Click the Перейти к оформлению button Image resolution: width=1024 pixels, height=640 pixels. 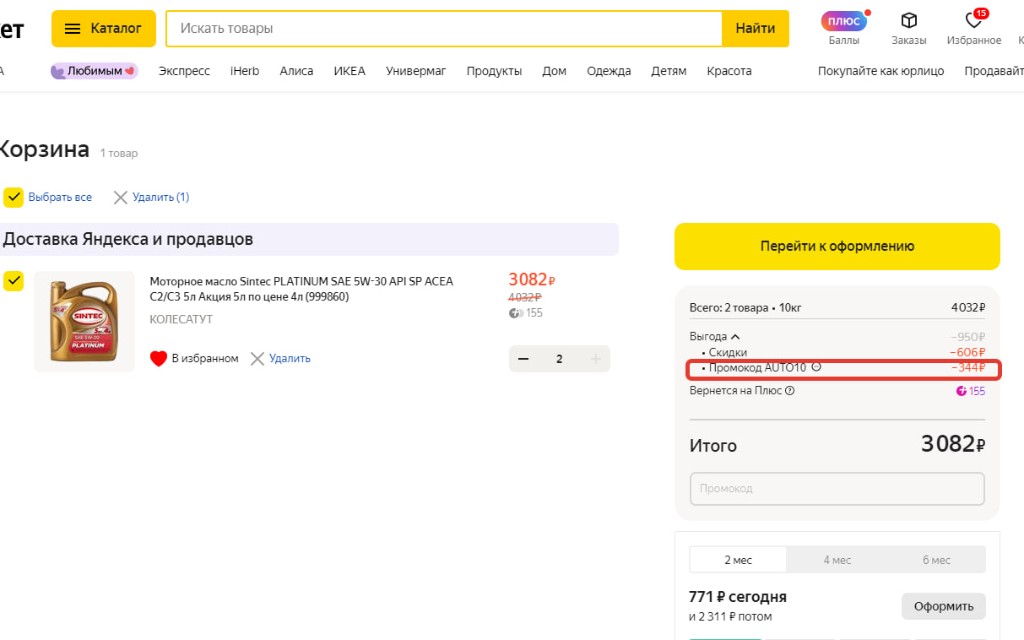click(x=837, y=246)
